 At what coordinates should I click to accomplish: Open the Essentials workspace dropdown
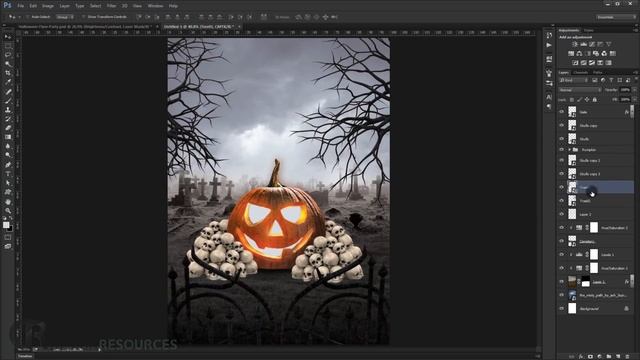pos(616,17)
